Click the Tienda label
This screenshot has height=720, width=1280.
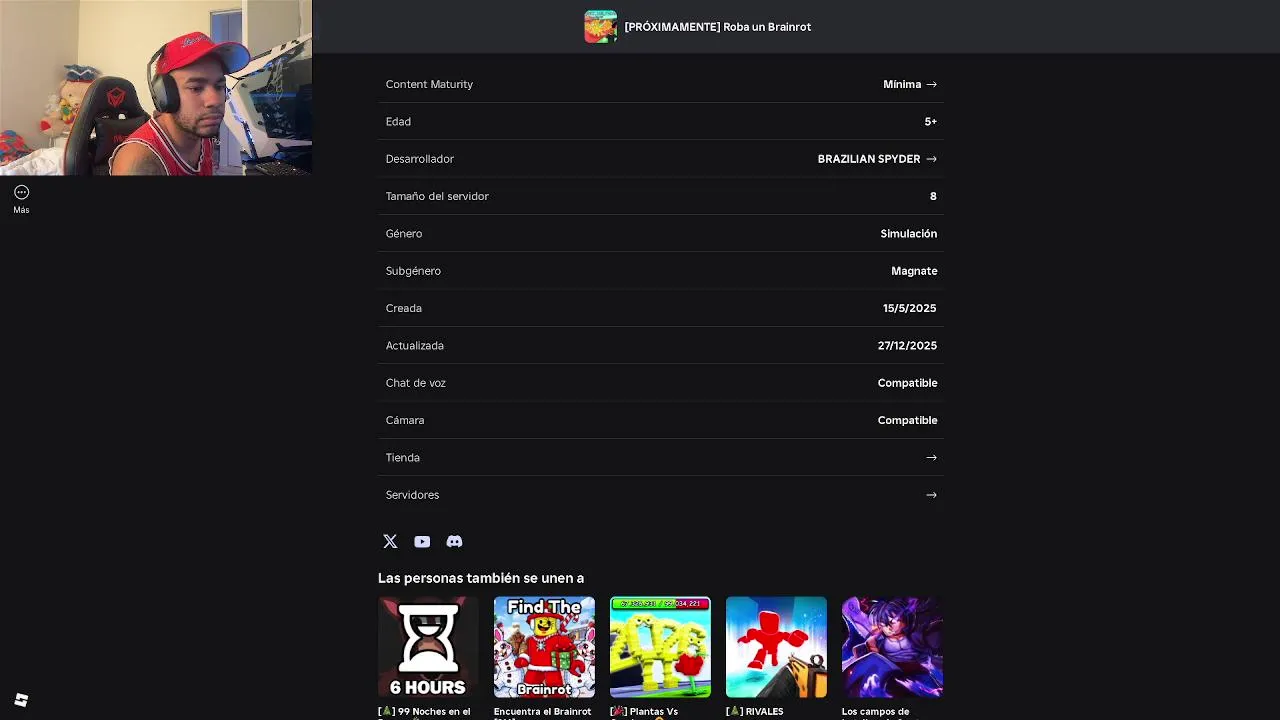(402, 457)
